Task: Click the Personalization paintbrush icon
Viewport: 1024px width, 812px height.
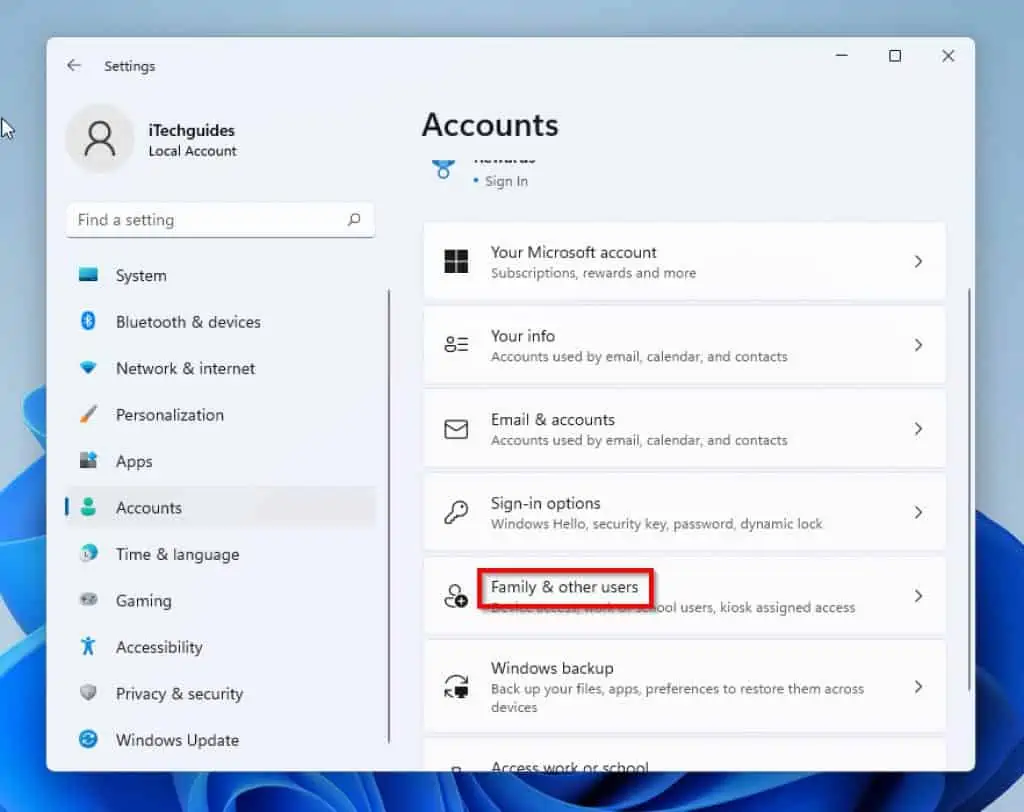Action: click(x=88, y=414)
